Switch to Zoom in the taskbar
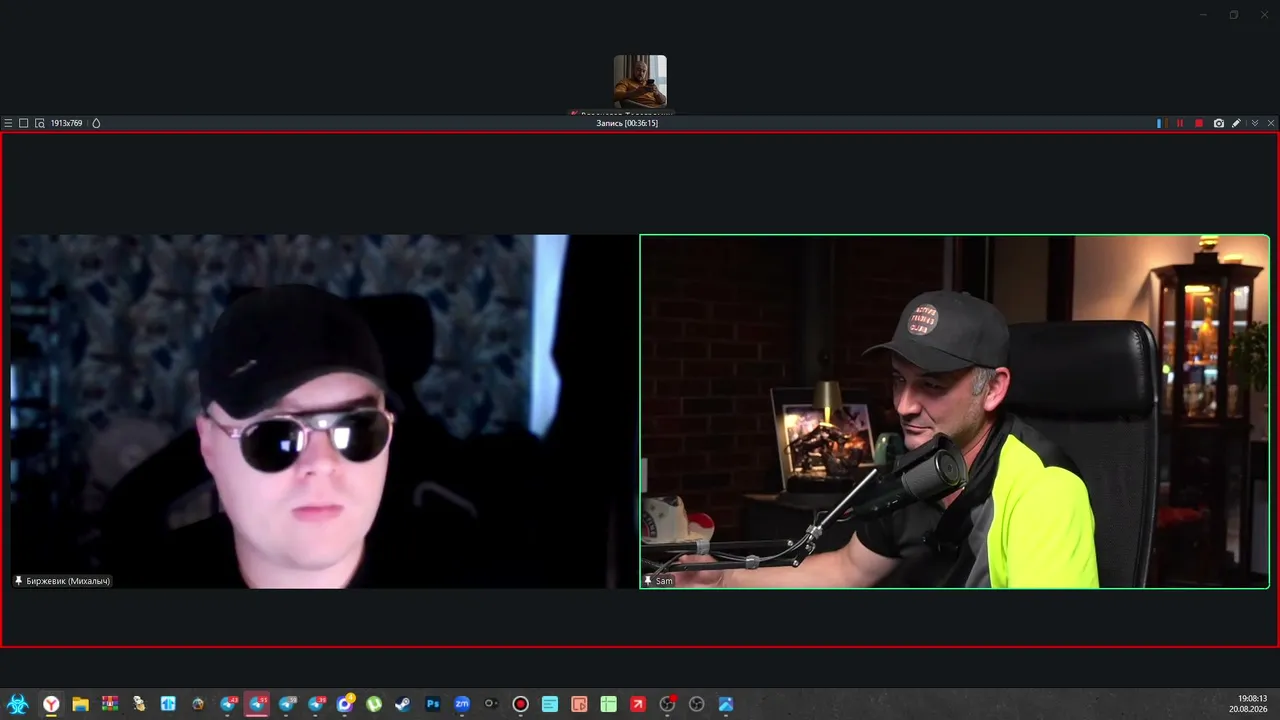Screen dimensions: 1280x720 (x=462, y=704)
